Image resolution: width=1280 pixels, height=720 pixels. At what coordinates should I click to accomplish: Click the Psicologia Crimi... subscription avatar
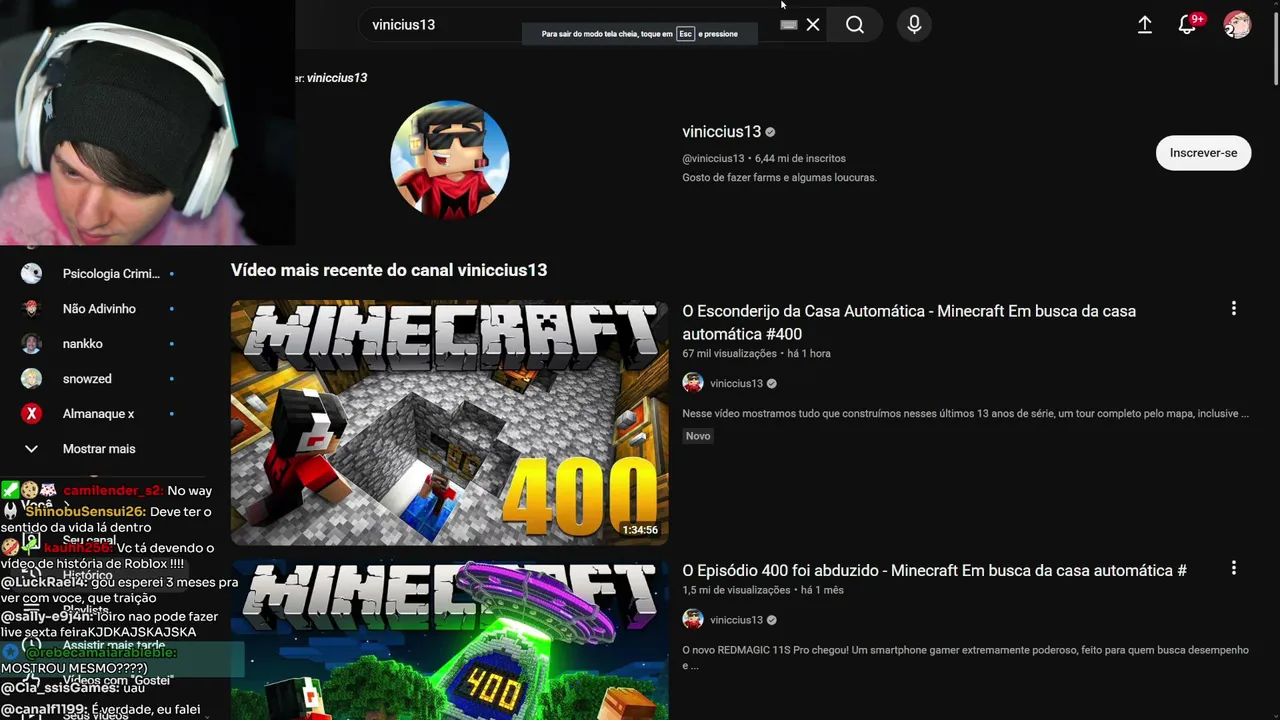coord(31,273)
